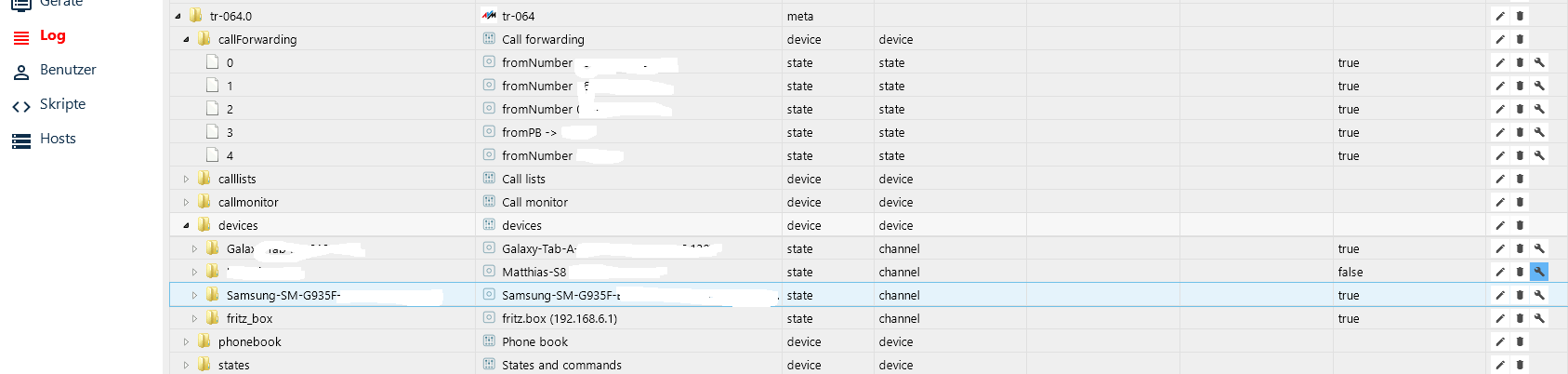This screenshot has width=1568, height=374.
Task: Delete the callForwarding device with trash icon
Action: coord(1520,39)
